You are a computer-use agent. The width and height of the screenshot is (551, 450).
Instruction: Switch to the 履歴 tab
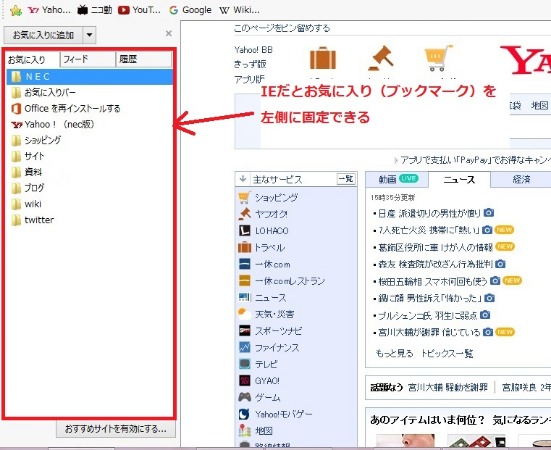click(x=143, y=59)
